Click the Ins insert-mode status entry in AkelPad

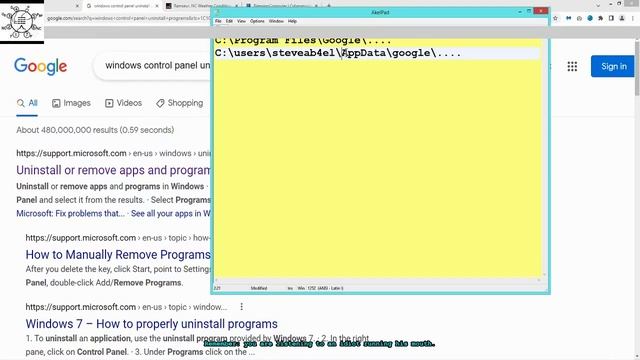[290, 288]
